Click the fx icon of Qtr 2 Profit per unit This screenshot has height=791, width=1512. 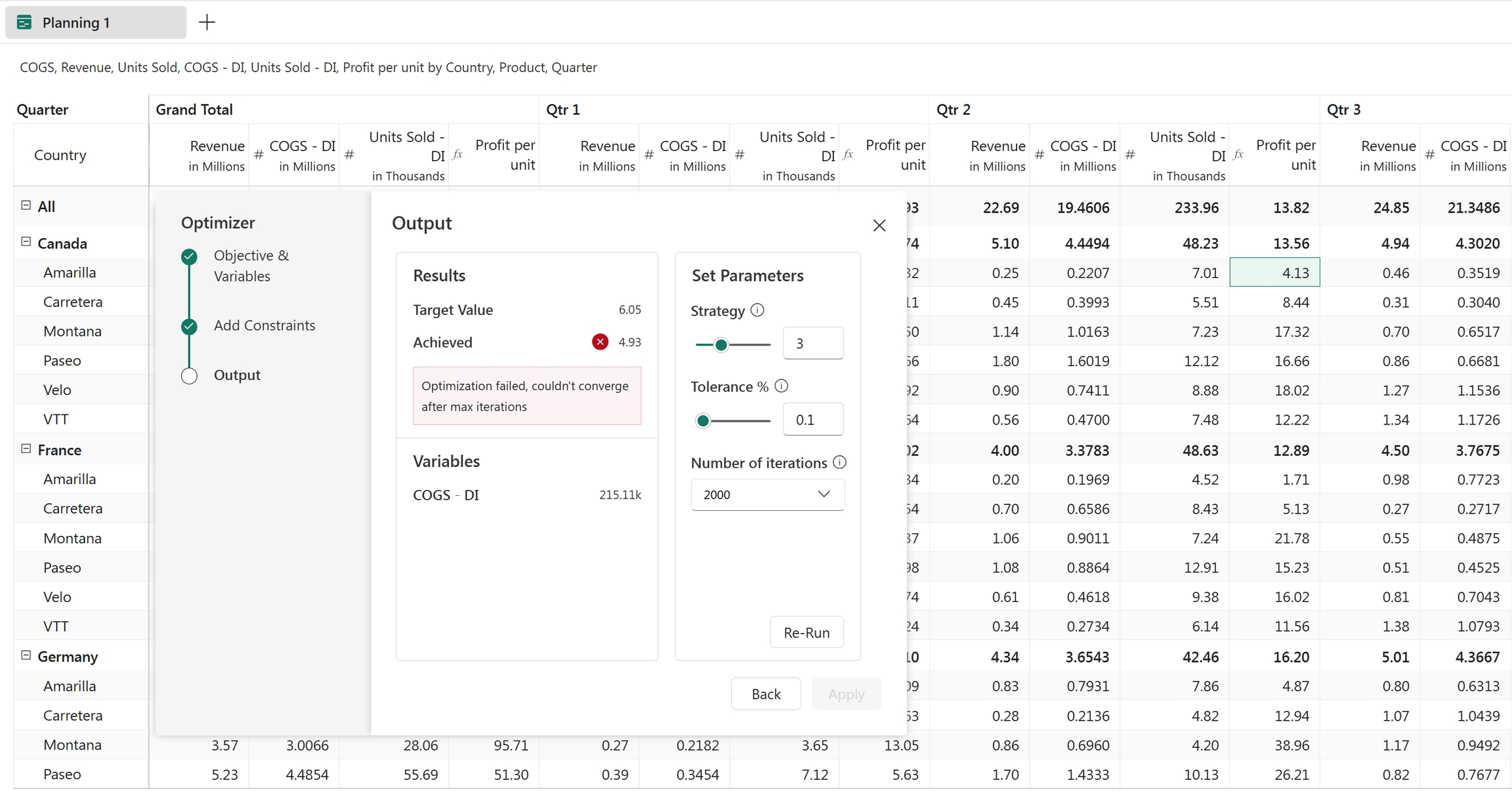[1239, 155]
